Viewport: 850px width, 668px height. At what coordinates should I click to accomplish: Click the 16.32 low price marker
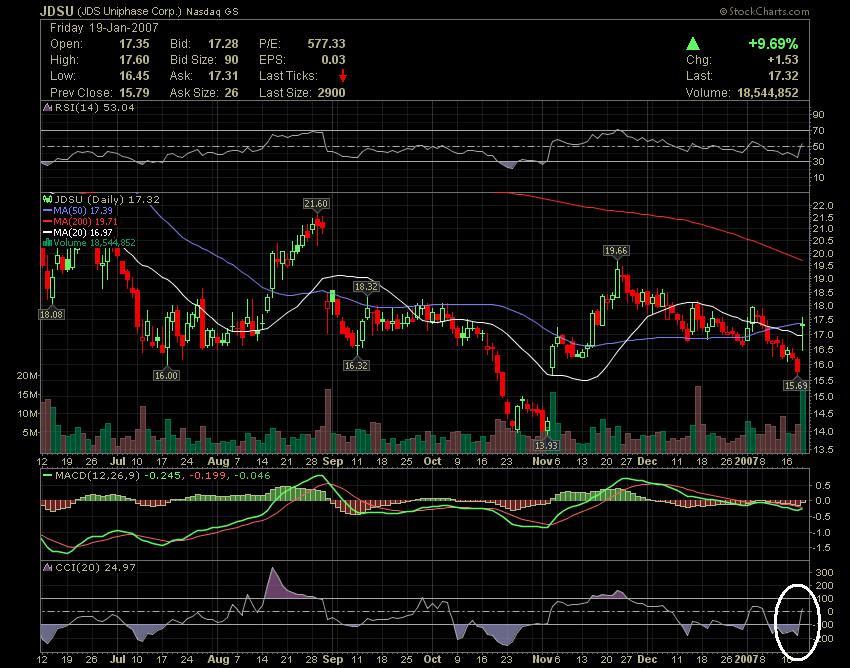[x=356, y=365]
